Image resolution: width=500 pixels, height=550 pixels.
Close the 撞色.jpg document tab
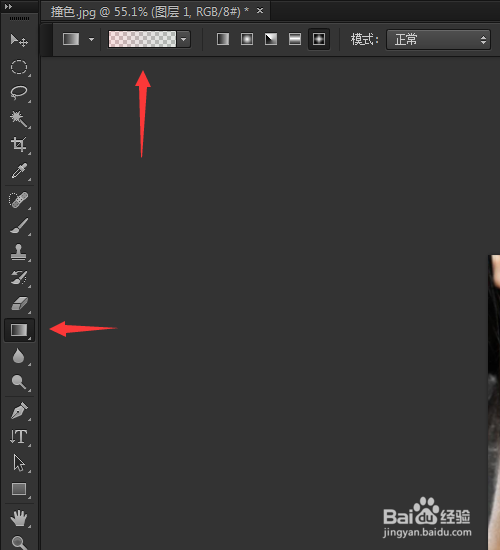[260, 11]
